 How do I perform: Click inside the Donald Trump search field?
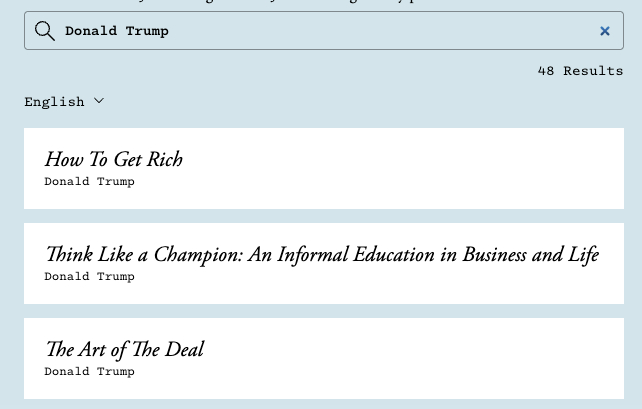click(x=324, y=31)
